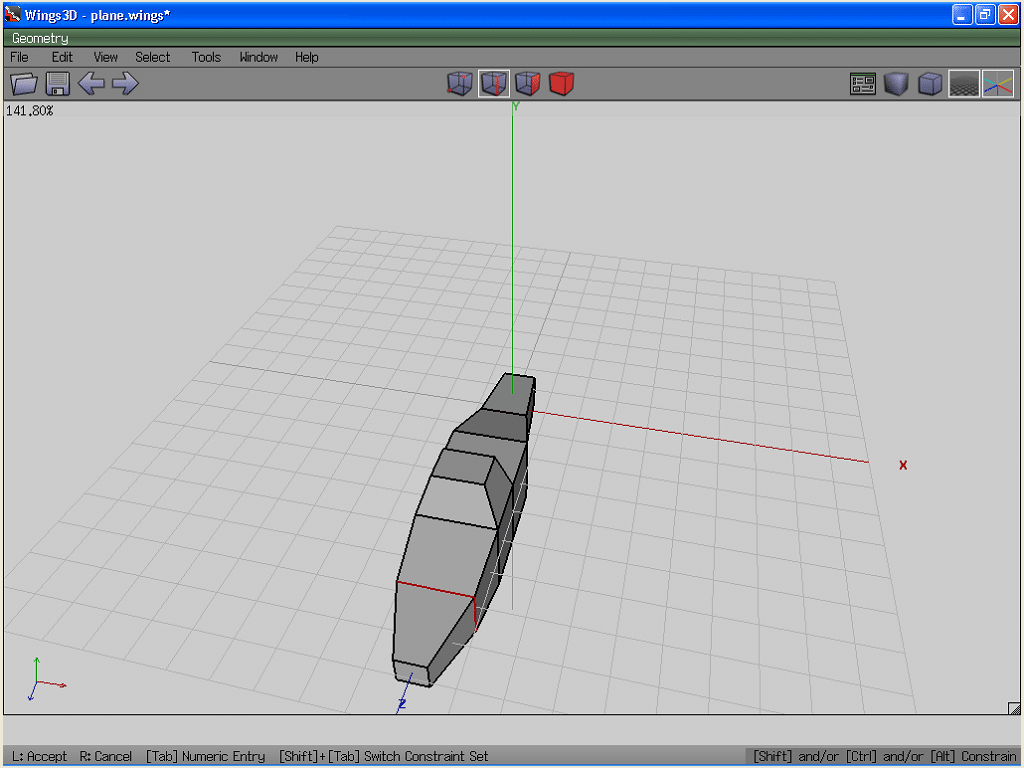
Task: Switch to vertex selection mode cube
Action: coord(460,84)
